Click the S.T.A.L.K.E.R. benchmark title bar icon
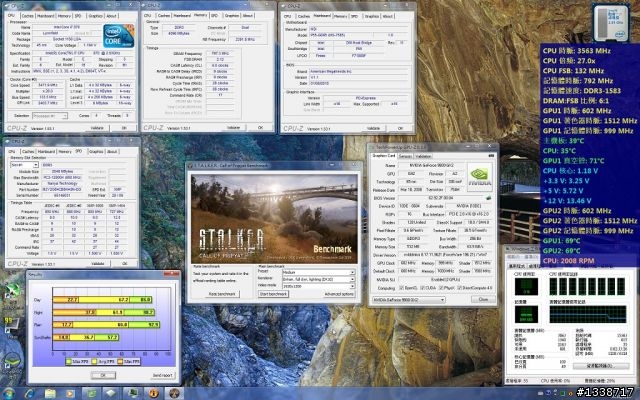The height and width of the screenshot is (400, 640). (190, 165)
